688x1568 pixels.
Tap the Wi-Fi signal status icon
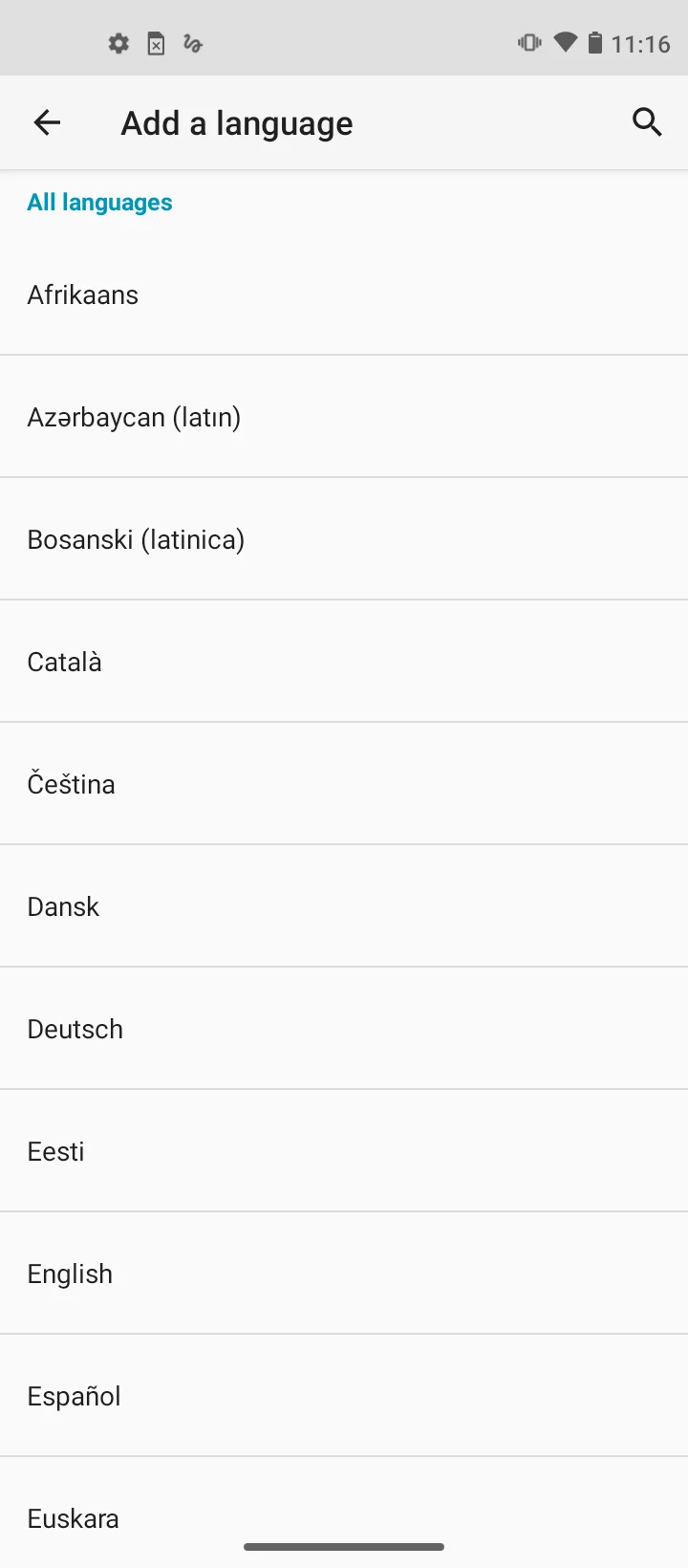tap(565, 42)
